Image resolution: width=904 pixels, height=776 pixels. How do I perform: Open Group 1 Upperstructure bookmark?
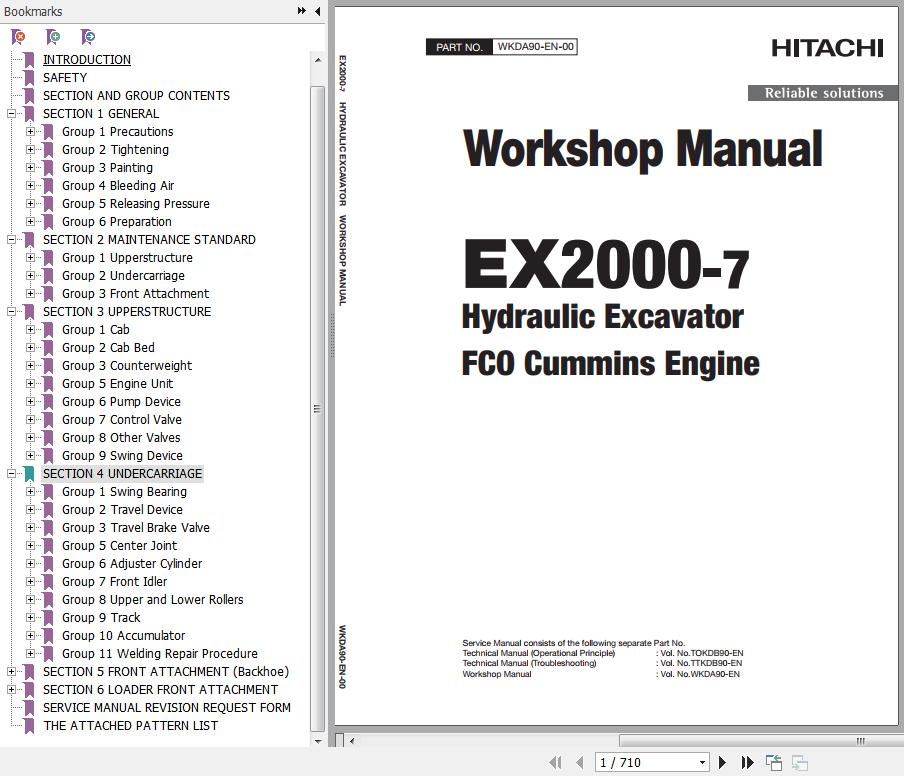pyautogui.click(x=127, y=258)
